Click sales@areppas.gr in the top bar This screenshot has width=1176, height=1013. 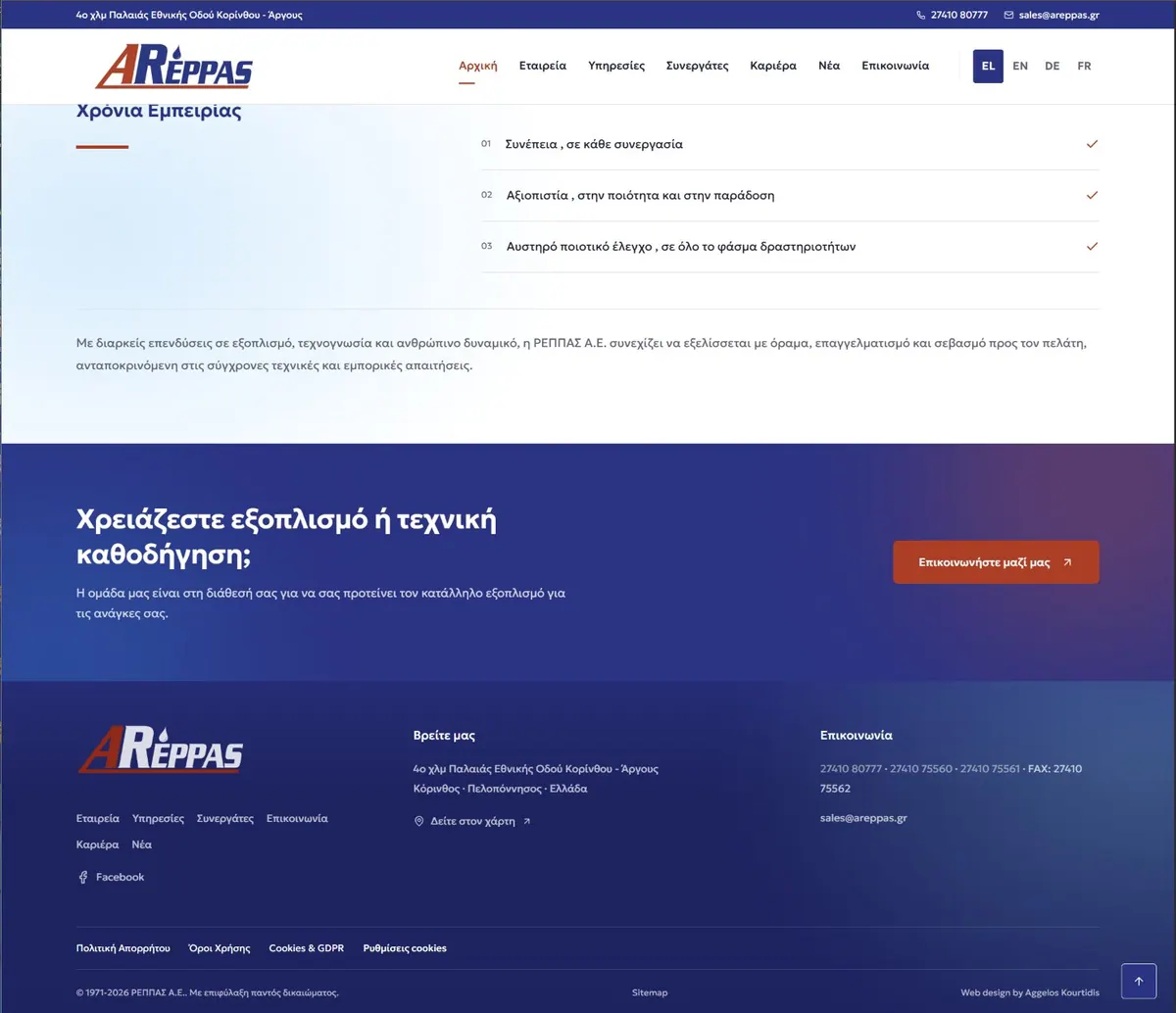point(1058,16)
